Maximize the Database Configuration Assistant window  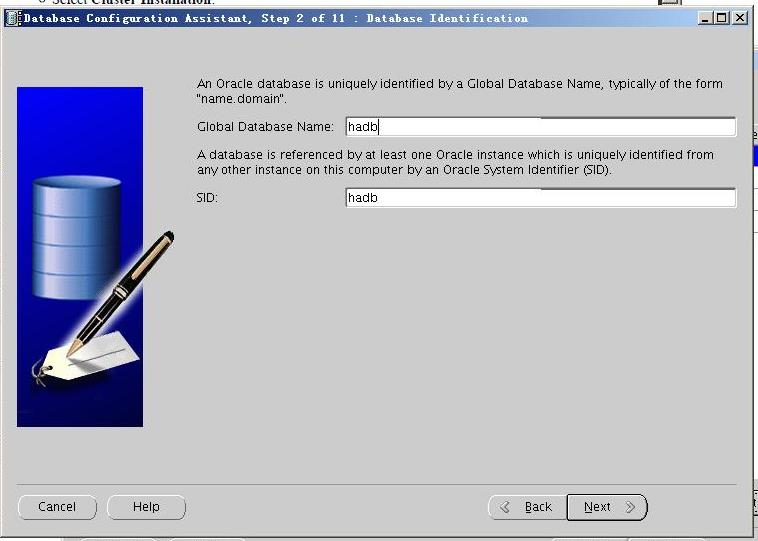tap(722, 18)
